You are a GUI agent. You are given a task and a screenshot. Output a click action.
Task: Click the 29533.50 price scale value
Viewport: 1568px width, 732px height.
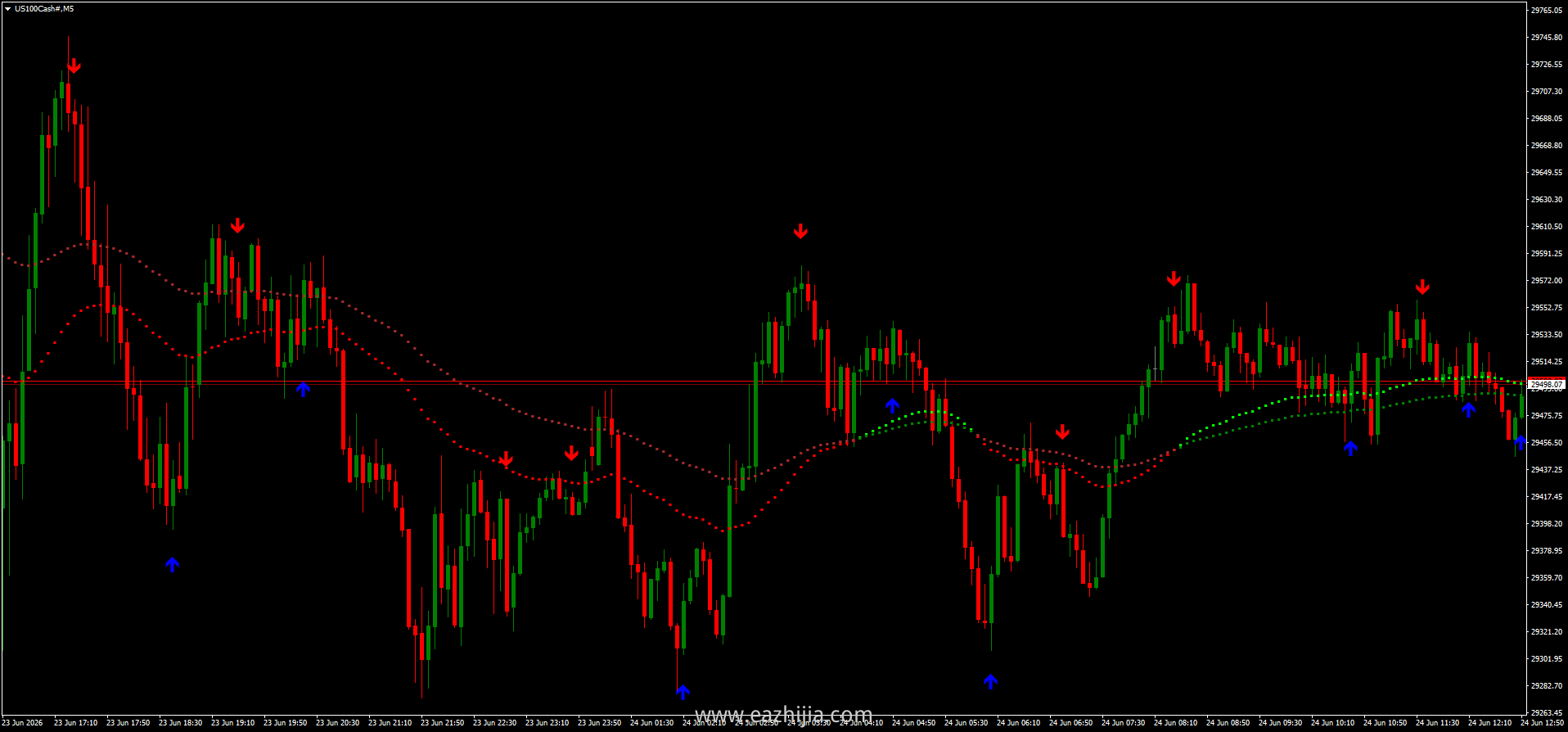[1547, 334]
